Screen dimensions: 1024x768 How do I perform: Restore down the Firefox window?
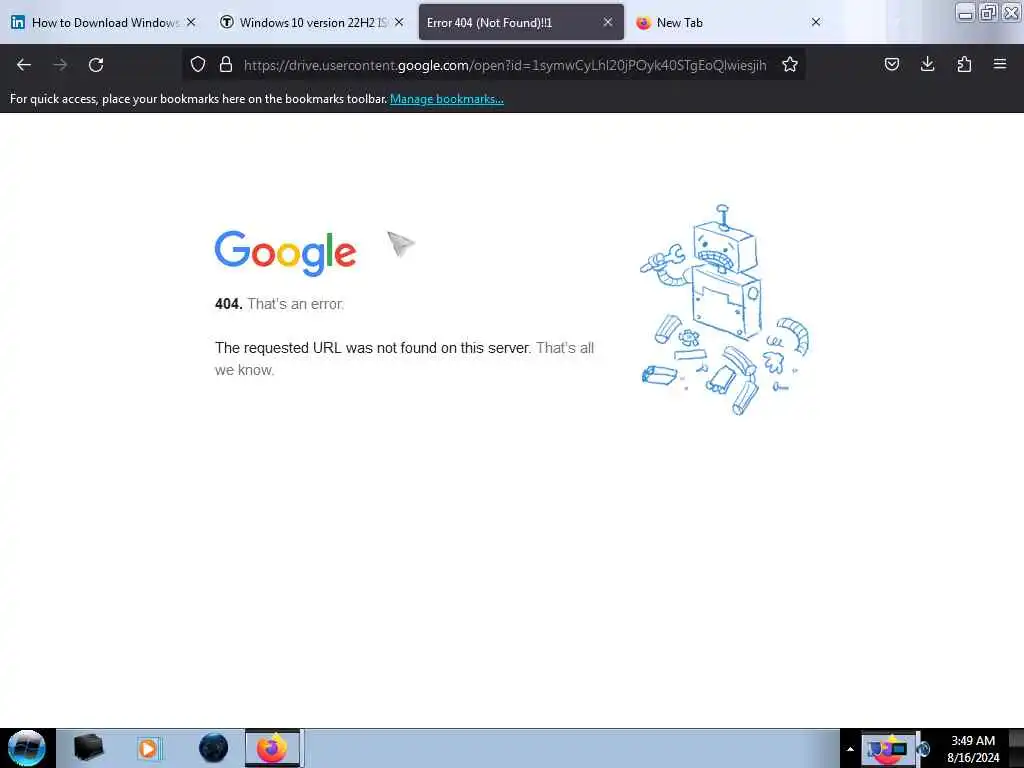pos(988,12)
